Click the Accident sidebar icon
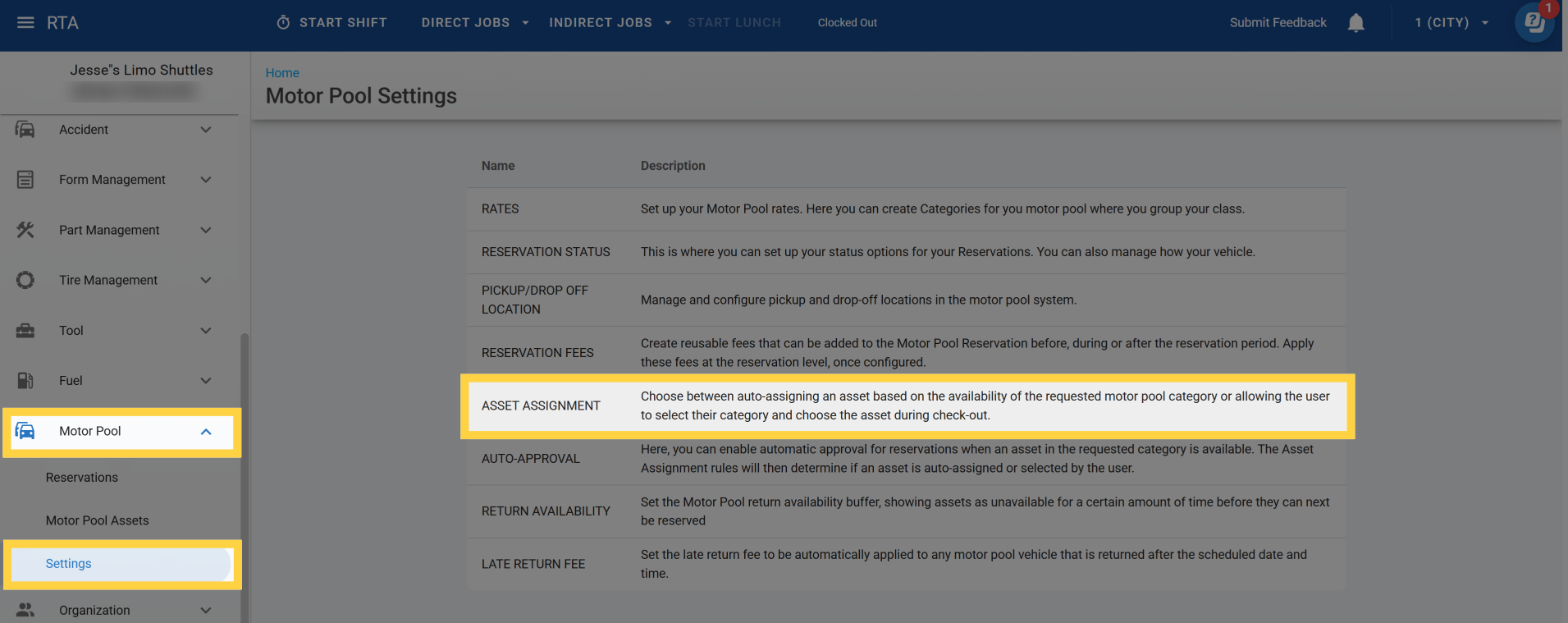 (x=25, y=130)
